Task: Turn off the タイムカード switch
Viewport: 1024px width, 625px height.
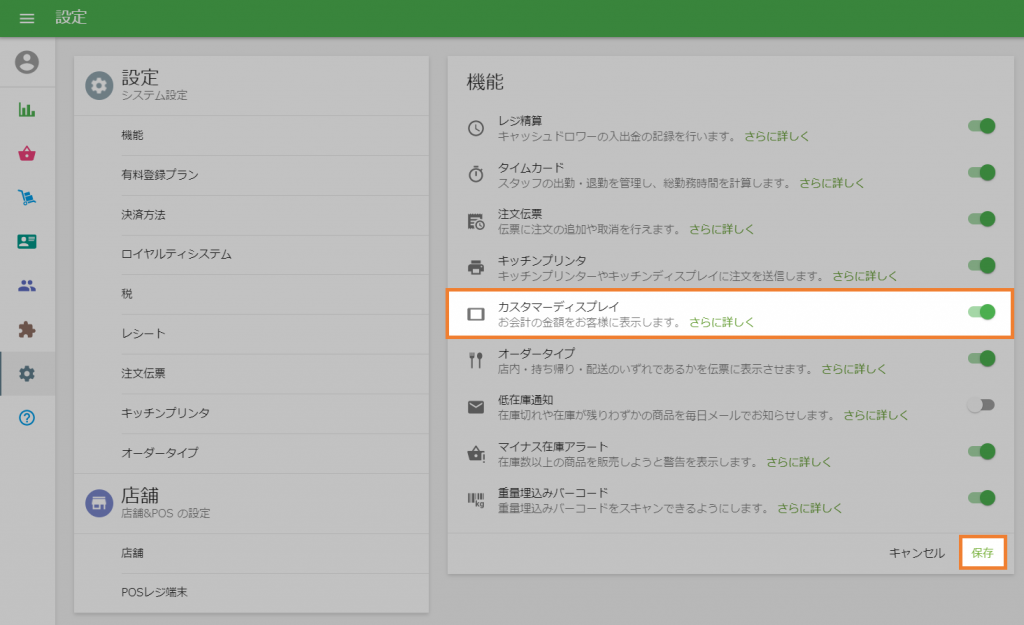Action: [x=980, y=169]
